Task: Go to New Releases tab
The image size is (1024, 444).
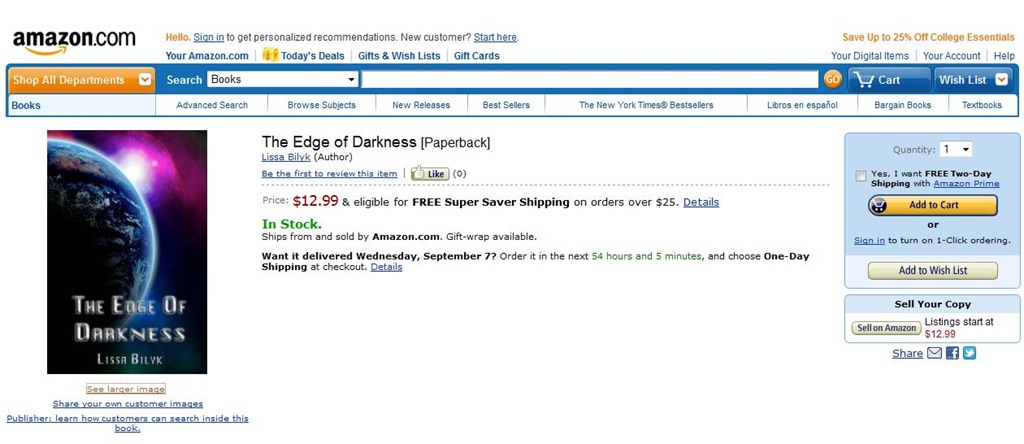Action: [x=421, y=105]
